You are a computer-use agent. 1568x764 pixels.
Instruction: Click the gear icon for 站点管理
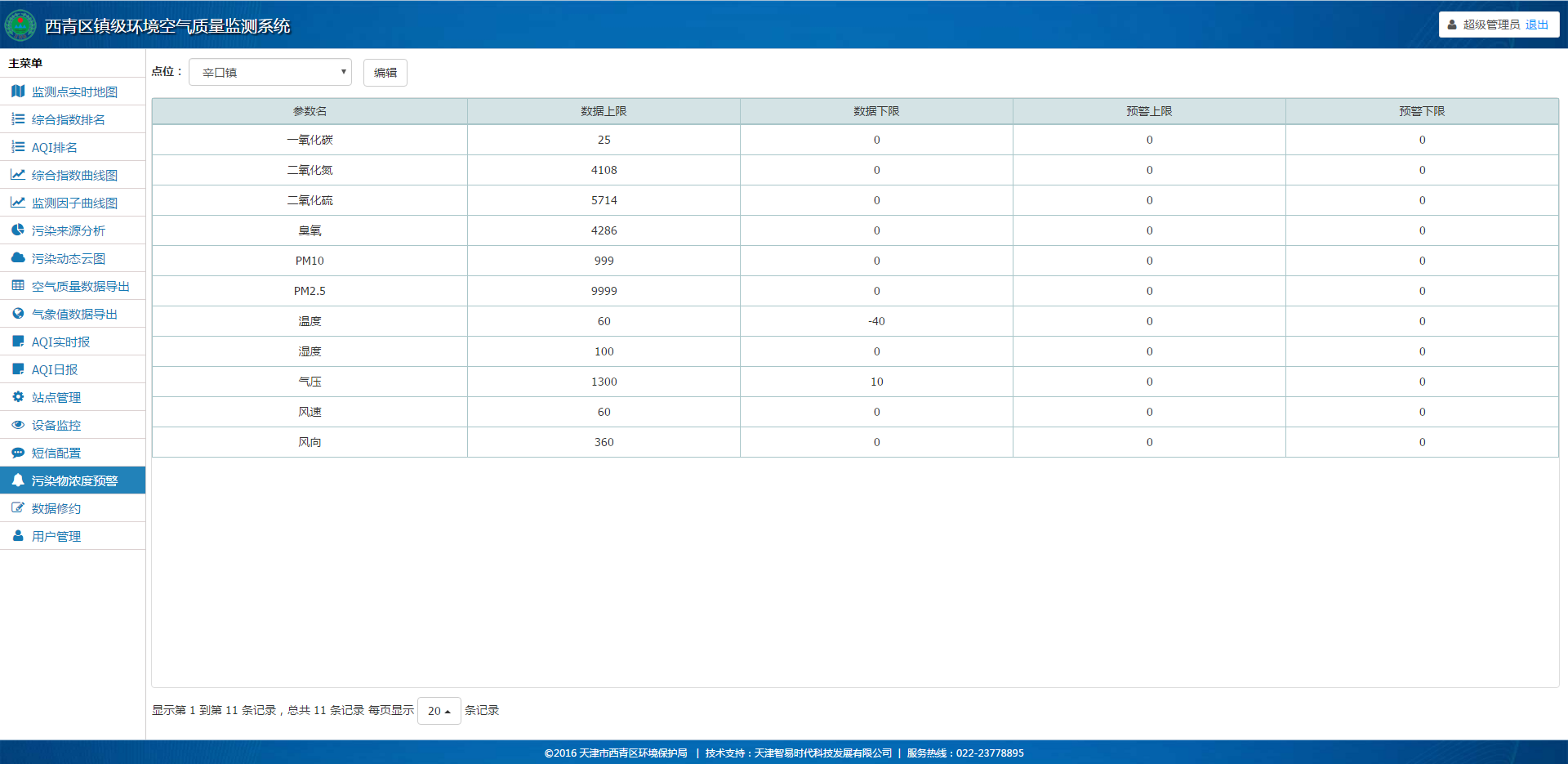click(x=18, y=397)
